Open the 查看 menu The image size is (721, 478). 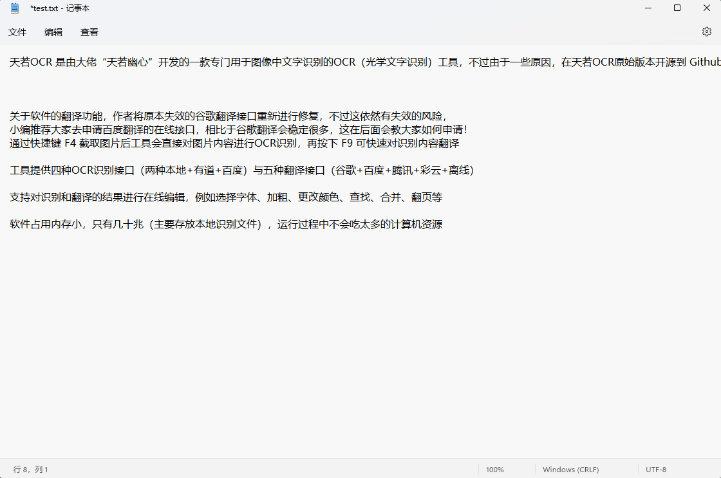(89, 32)
